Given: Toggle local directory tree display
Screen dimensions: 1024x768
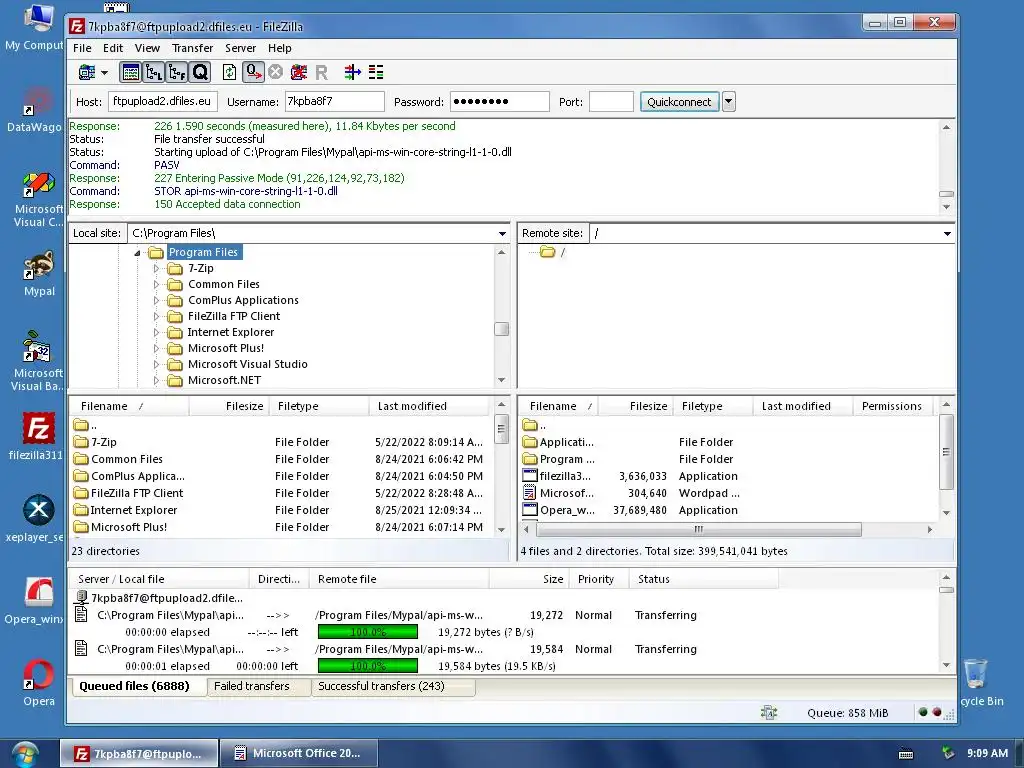Looking at the screenshot, I should coord(153,72).
